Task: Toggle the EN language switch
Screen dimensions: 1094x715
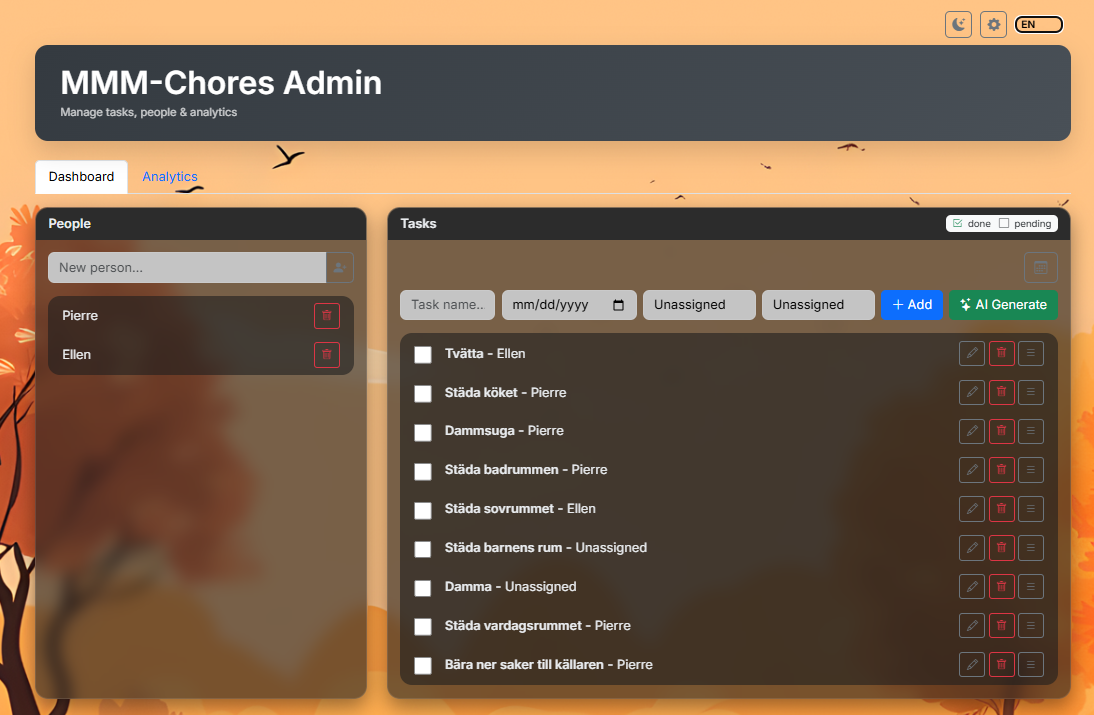Action: click(x=1038, y=25)
